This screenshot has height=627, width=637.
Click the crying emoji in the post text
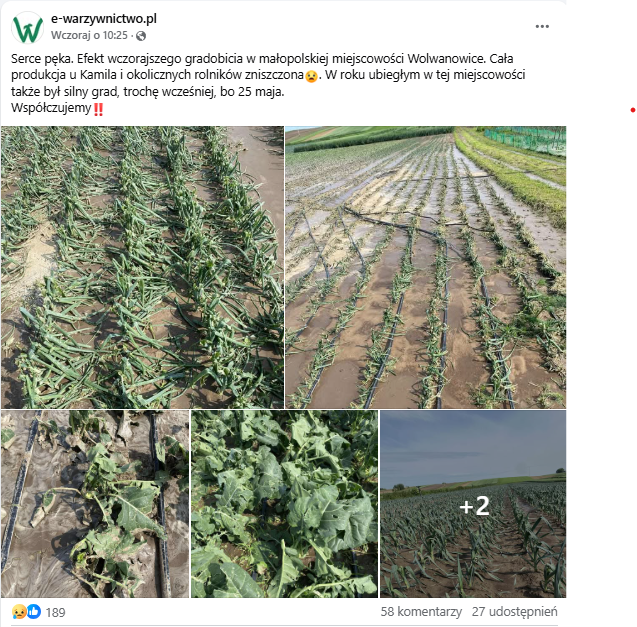pyautogui.click(x=311, y=76)
